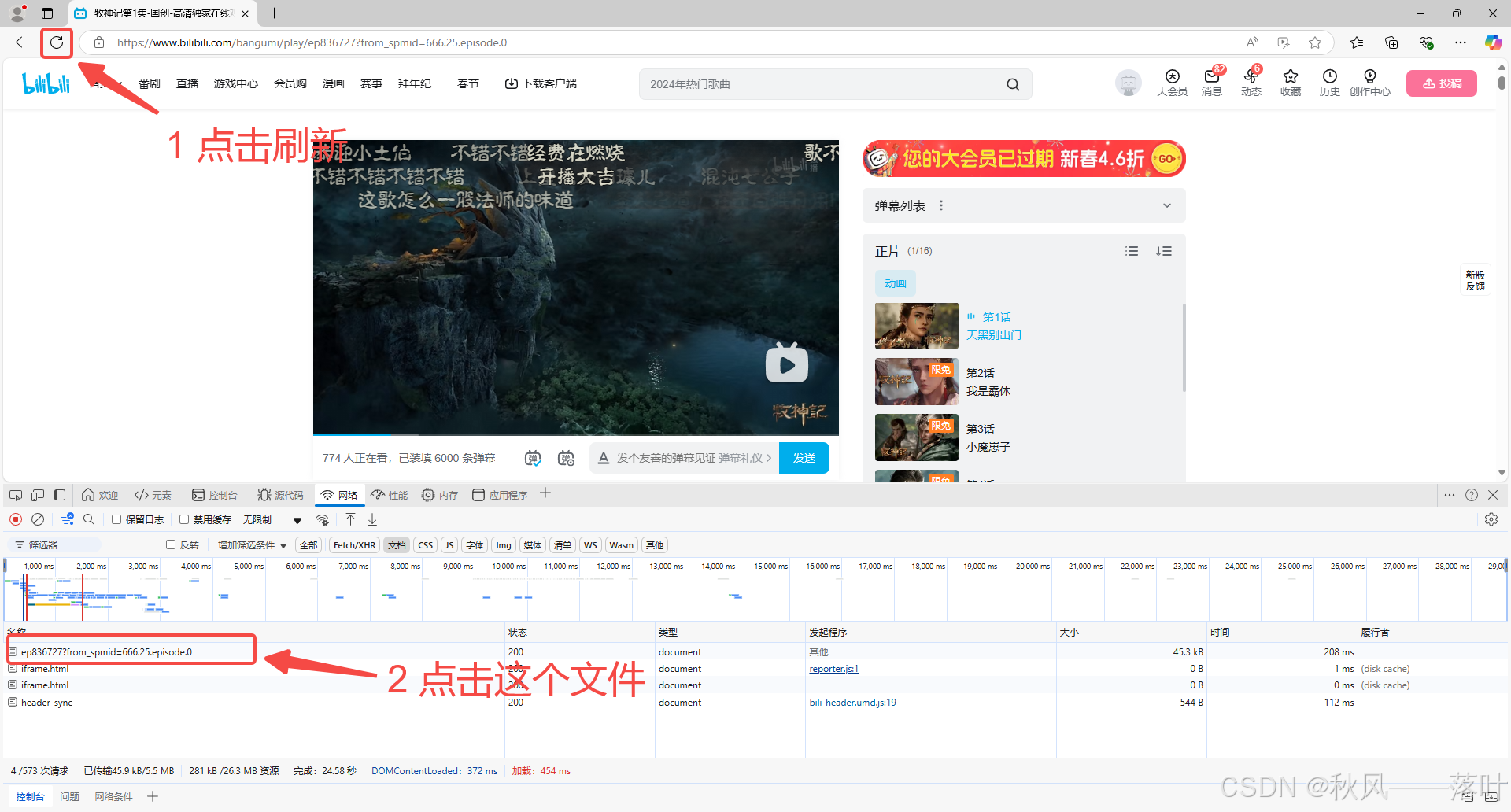The height and width of the screenshot is (812, 1511).
Task: Switch to 控制台 DevTools tab
Action: (215, 495)
